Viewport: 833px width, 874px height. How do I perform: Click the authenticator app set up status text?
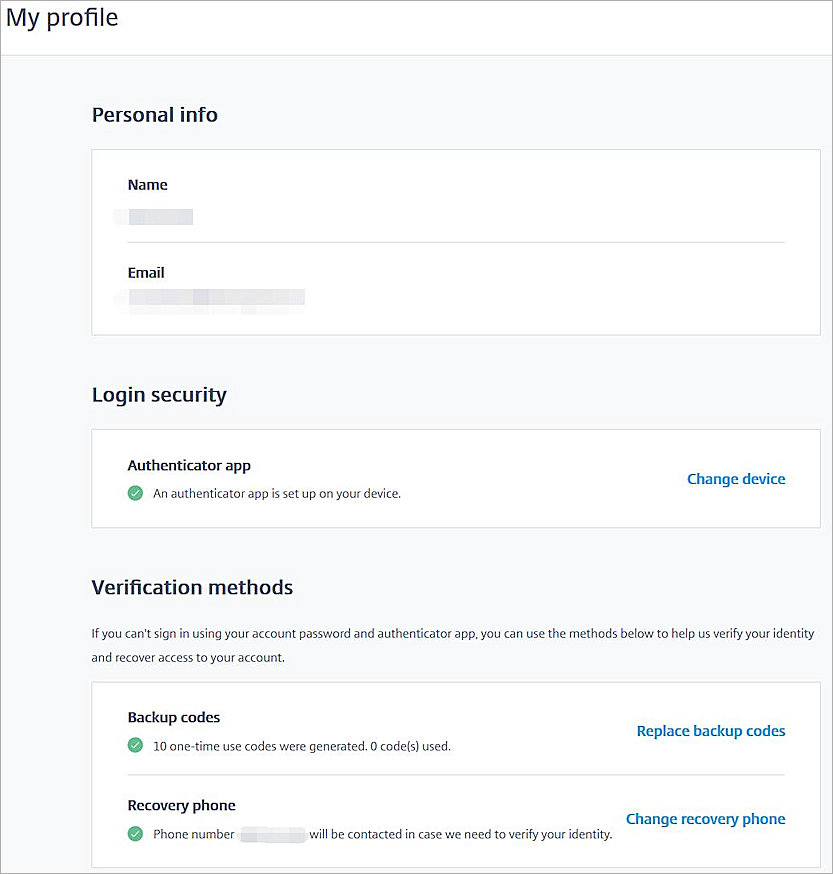pyautogui.click(x=277, y=493)
